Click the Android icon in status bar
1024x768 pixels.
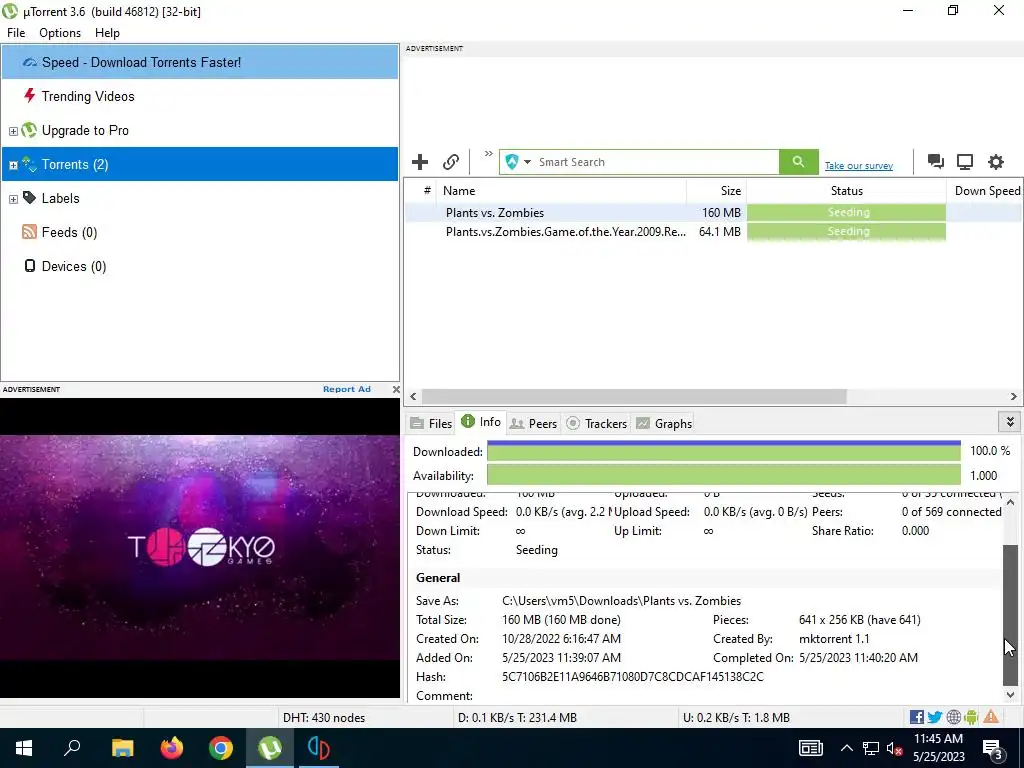click(x=971, y=717)
